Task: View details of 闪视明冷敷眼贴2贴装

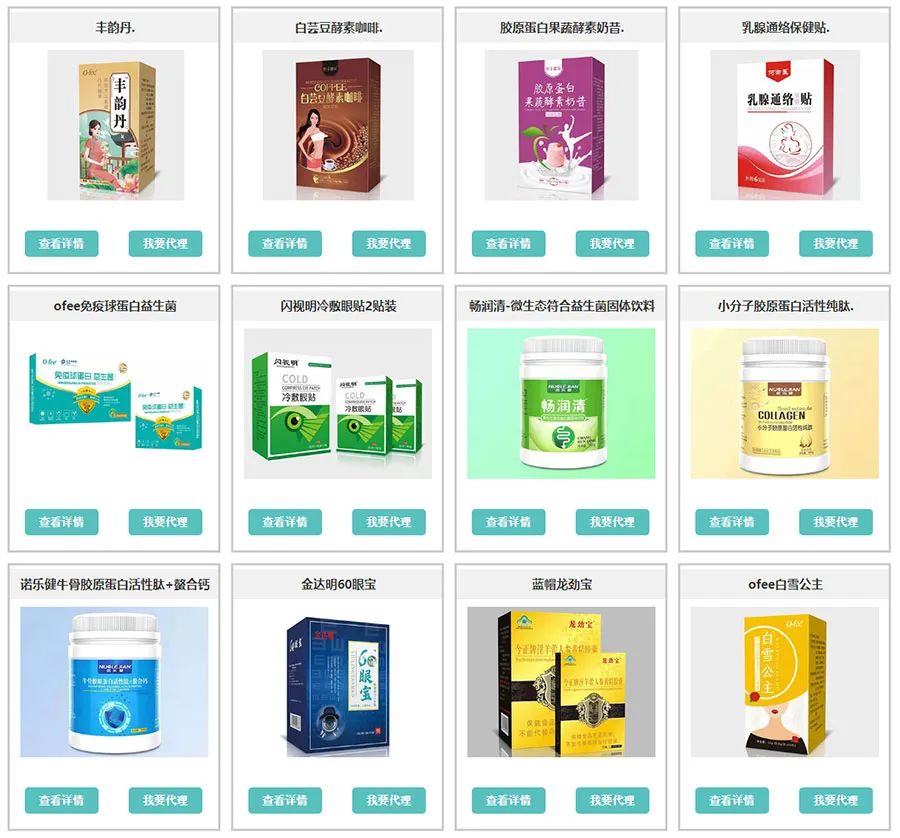Action: (285, 522)
